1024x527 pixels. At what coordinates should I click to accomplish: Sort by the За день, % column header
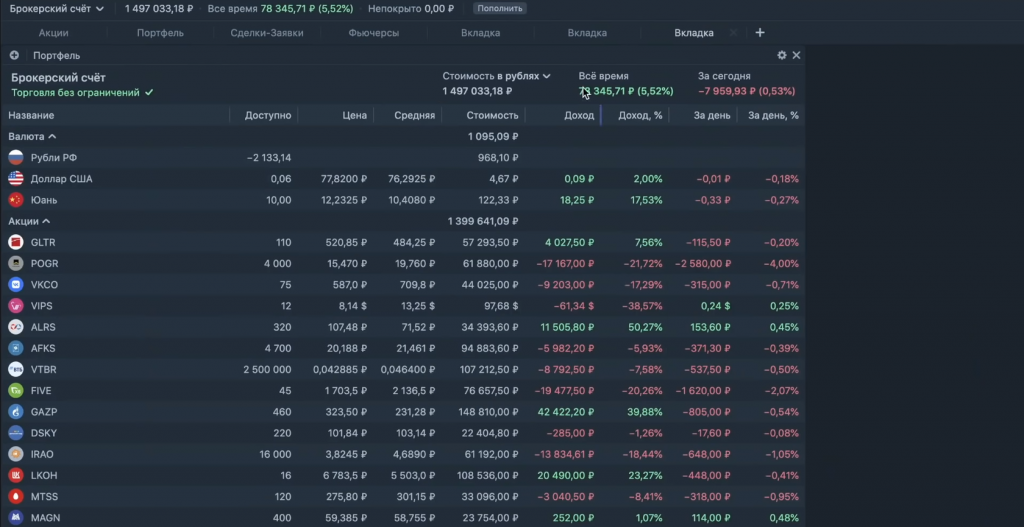[x=773, y=116]
